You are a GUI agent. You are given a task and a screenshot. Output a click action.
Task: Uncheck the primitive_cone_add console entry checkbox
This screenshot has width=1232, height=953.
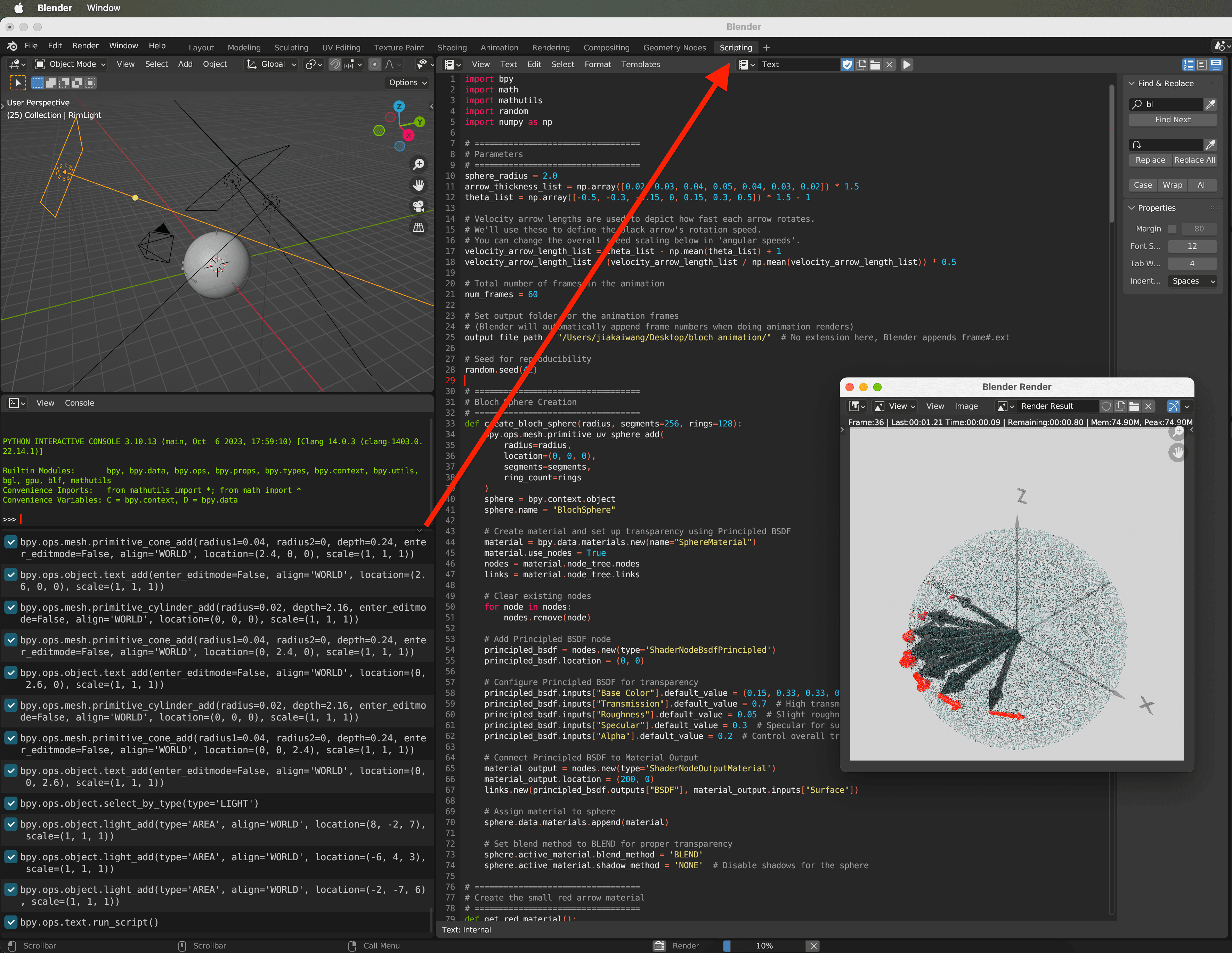pyautogui.click(x=10, y=543)
